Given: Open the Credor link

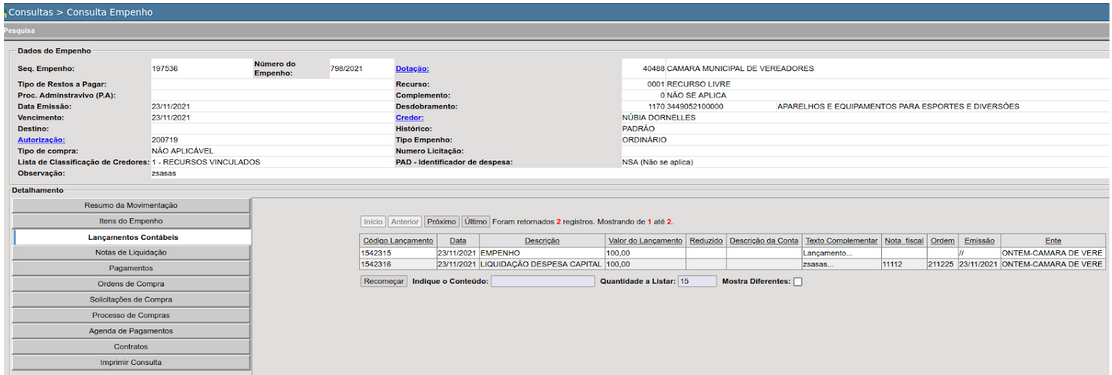Looking at the screenshot, I should click(x=410, y=118).
